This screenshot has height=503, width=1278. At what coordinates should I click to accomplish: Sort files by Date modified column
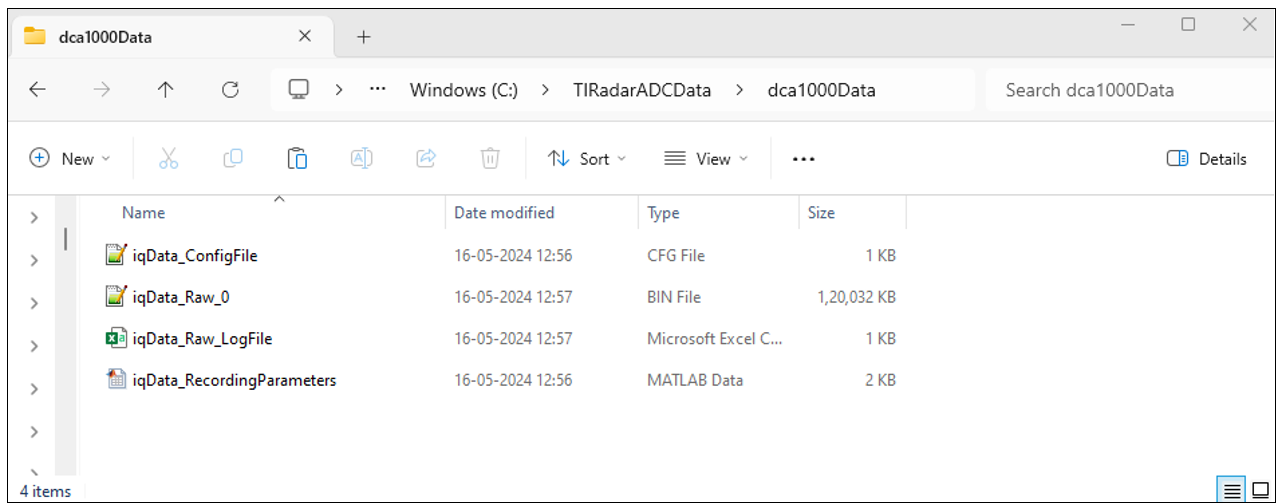[x=504, y=213]
